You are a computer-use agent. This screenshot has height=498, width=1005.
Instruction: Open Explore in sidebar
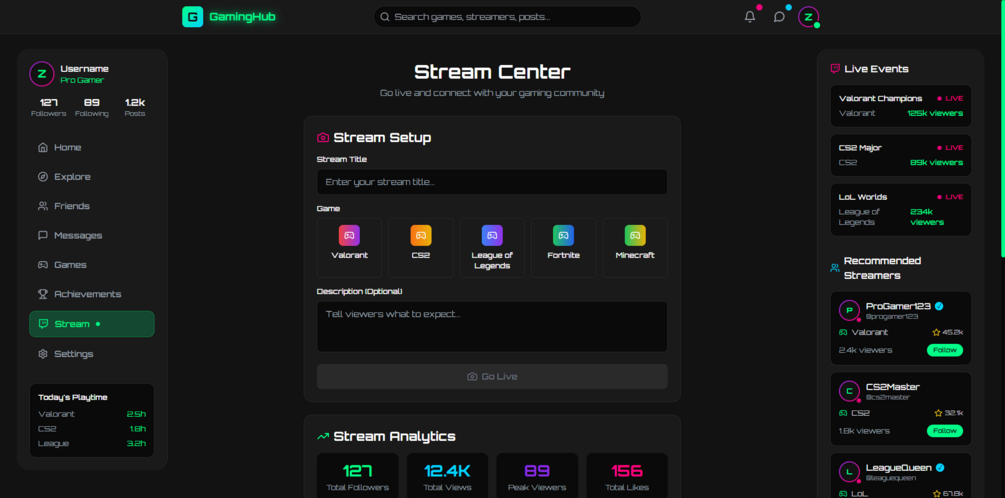coord(92,177)
